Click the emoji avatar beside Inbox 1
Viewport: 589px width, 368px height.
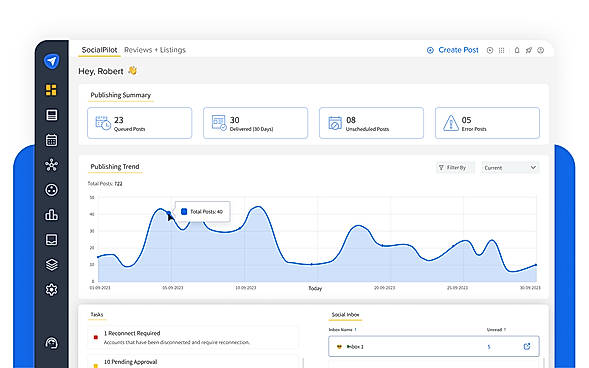point(339,347)
